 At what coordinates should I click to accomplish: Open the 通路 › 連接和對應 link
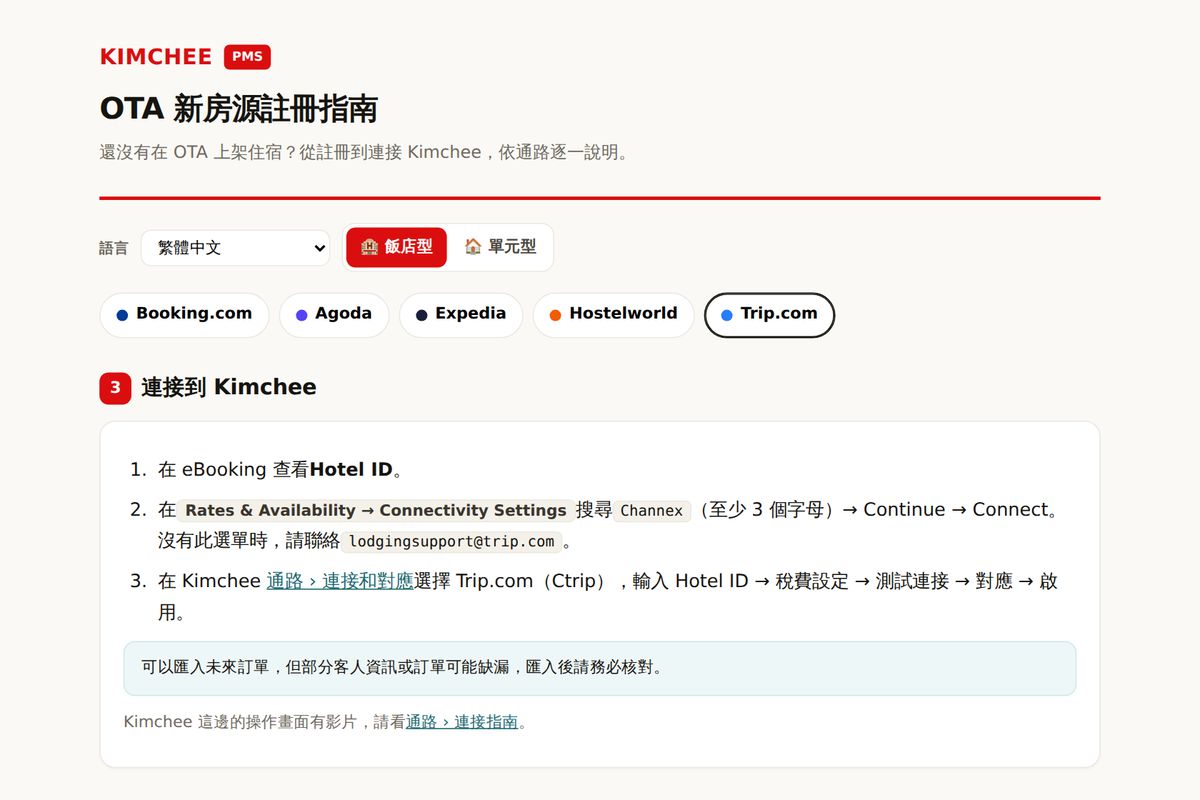[340, 581]
